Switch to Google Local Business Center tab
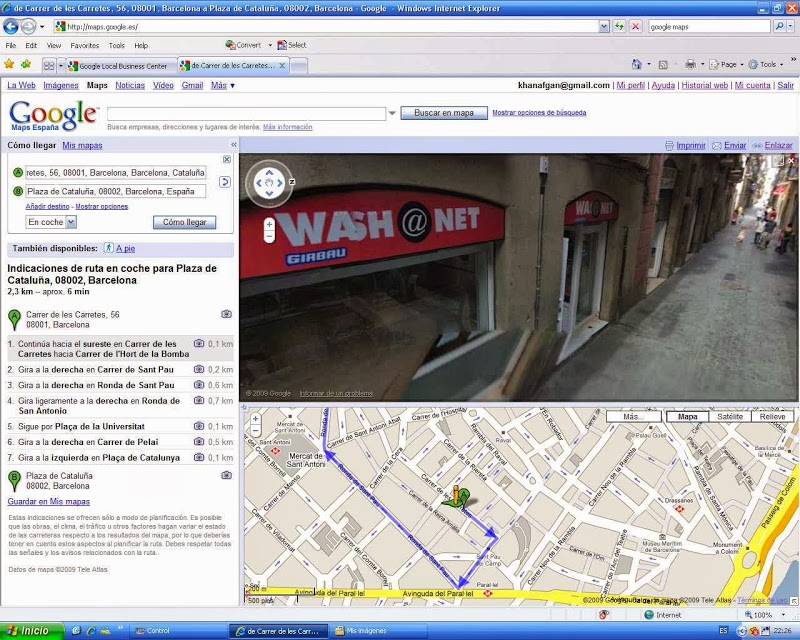The height and width of the screenshot is (640, 800). [121, 66]
